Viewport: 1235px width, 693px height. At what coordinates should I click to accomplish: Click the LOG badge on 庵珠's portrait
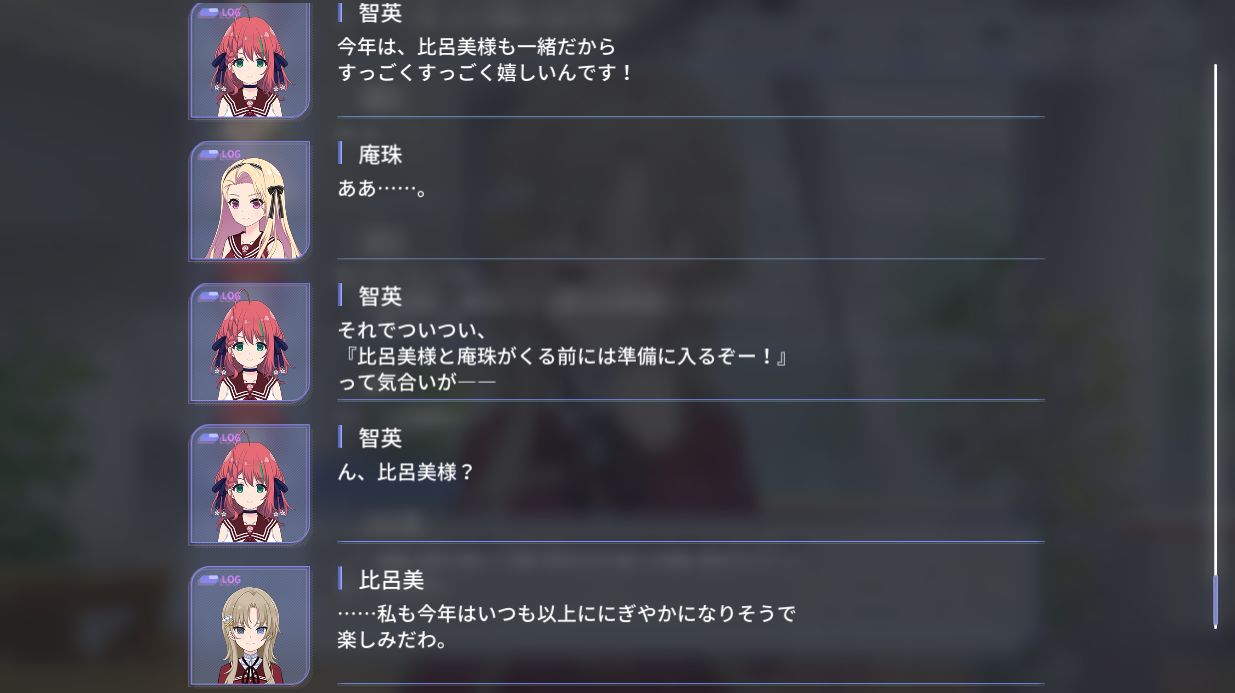click(220, 155)
